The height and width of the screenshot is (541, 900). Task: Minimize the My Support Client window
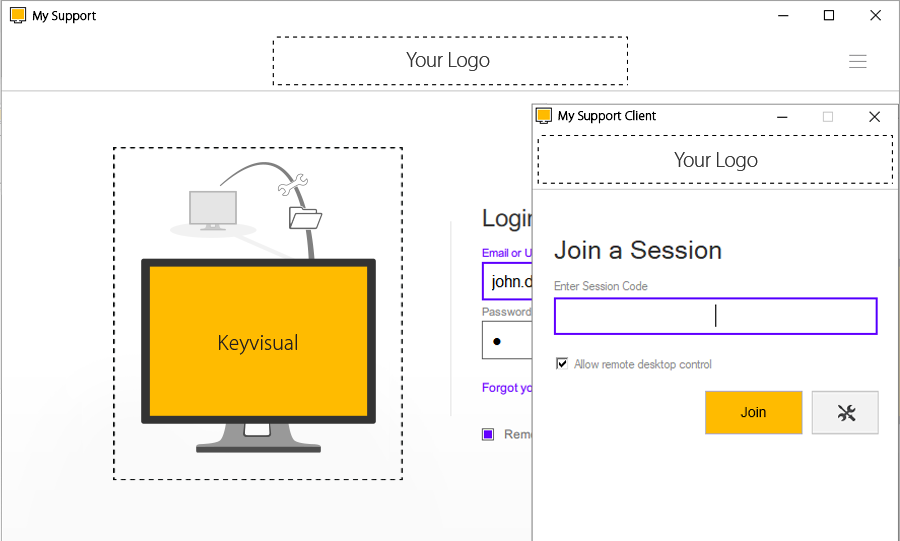pos(782,116)
